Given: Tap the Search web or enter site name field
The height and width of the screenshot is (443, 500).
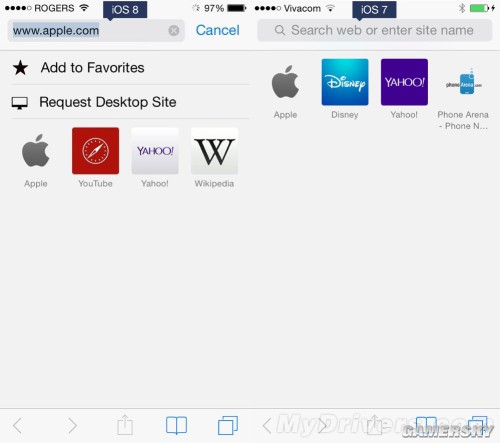Looking at the screenshot, I should coord(375,30).
